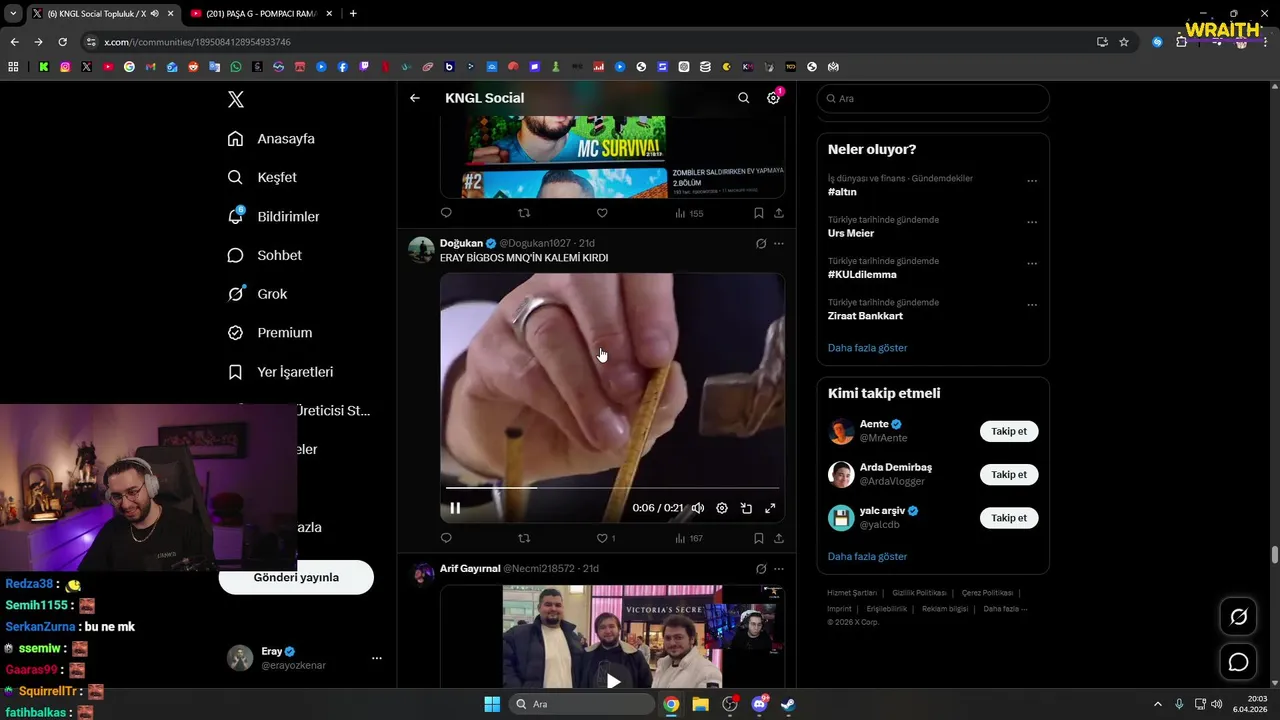
Task: Enter video fullscreen mode
Action: point(770,508)
